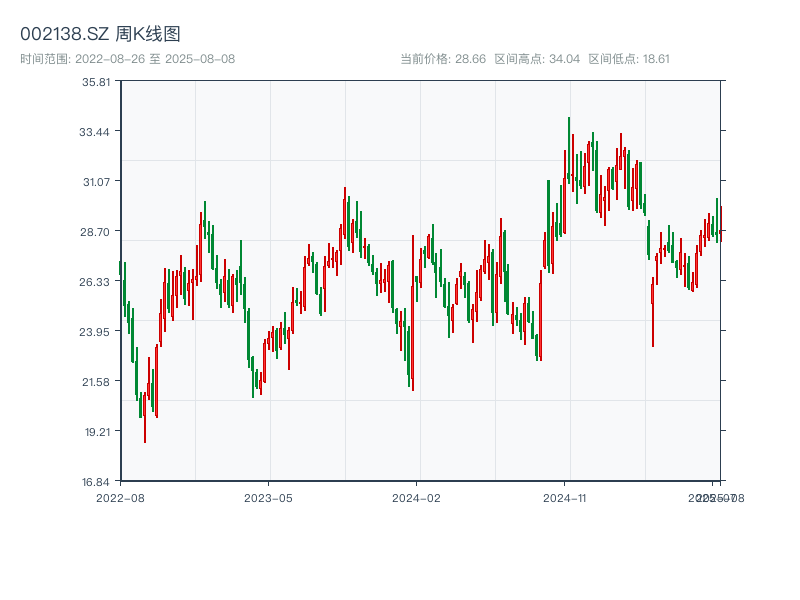This screenshot has width=800, height=600.
Task: Click the x-axis label 2024-02
Action: [416, 498]
